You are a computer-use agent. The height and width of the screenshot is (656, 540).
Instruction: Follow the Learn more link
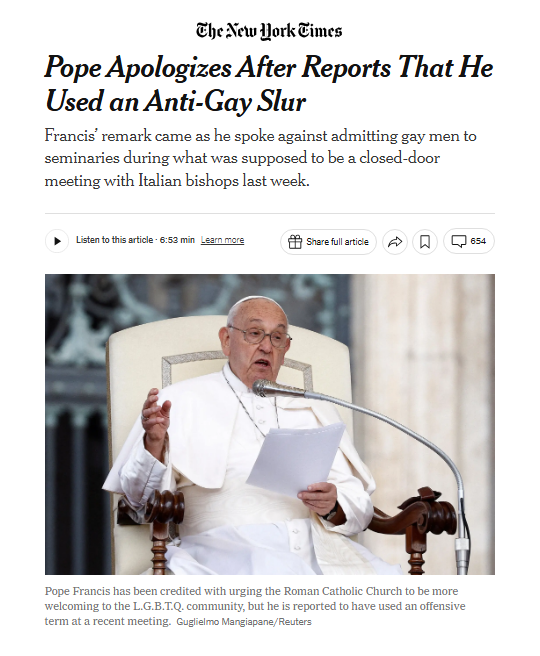point(222,240)
